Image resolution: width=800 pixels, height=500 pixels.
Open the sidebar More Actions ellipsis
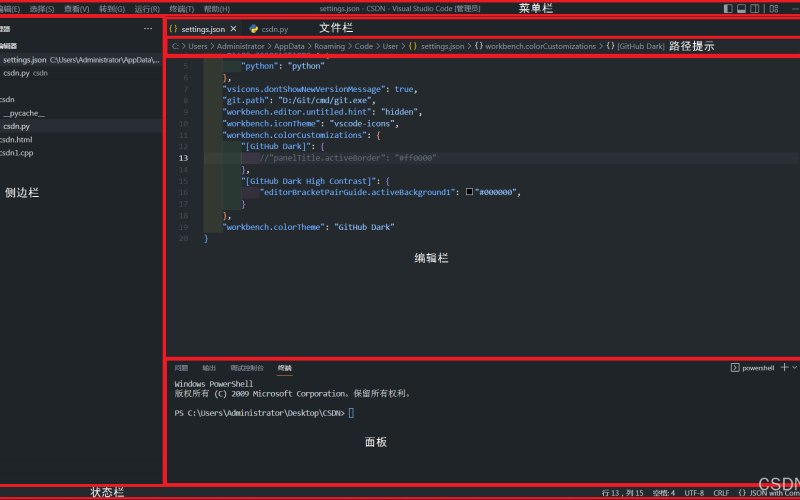click(148, 29)
